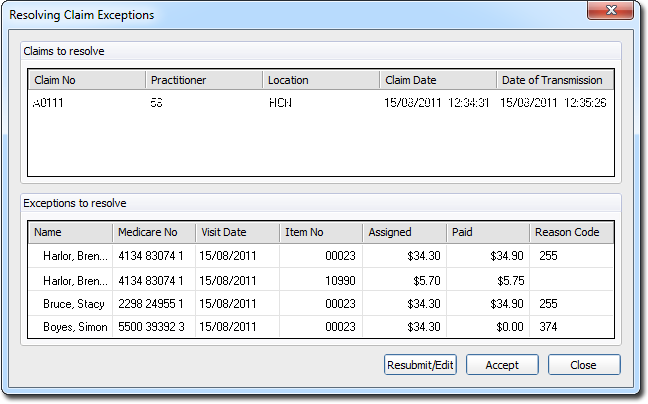The image size is (648, 404).
Task: Click the Visit Date column header
Action: point(235,232)
